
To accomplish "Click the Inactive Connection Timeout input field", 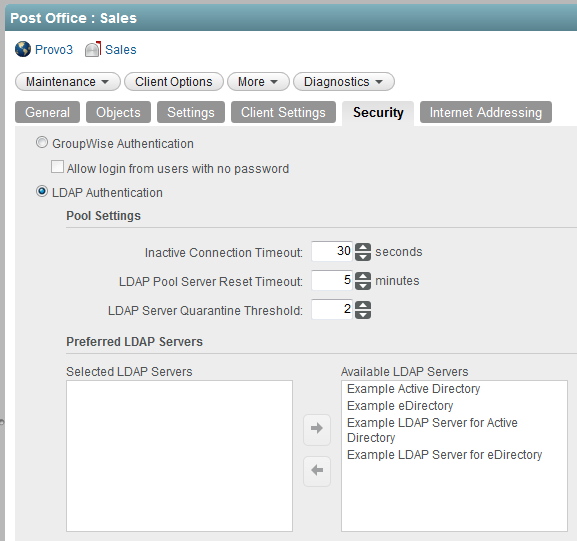I will tap(332, 251).
